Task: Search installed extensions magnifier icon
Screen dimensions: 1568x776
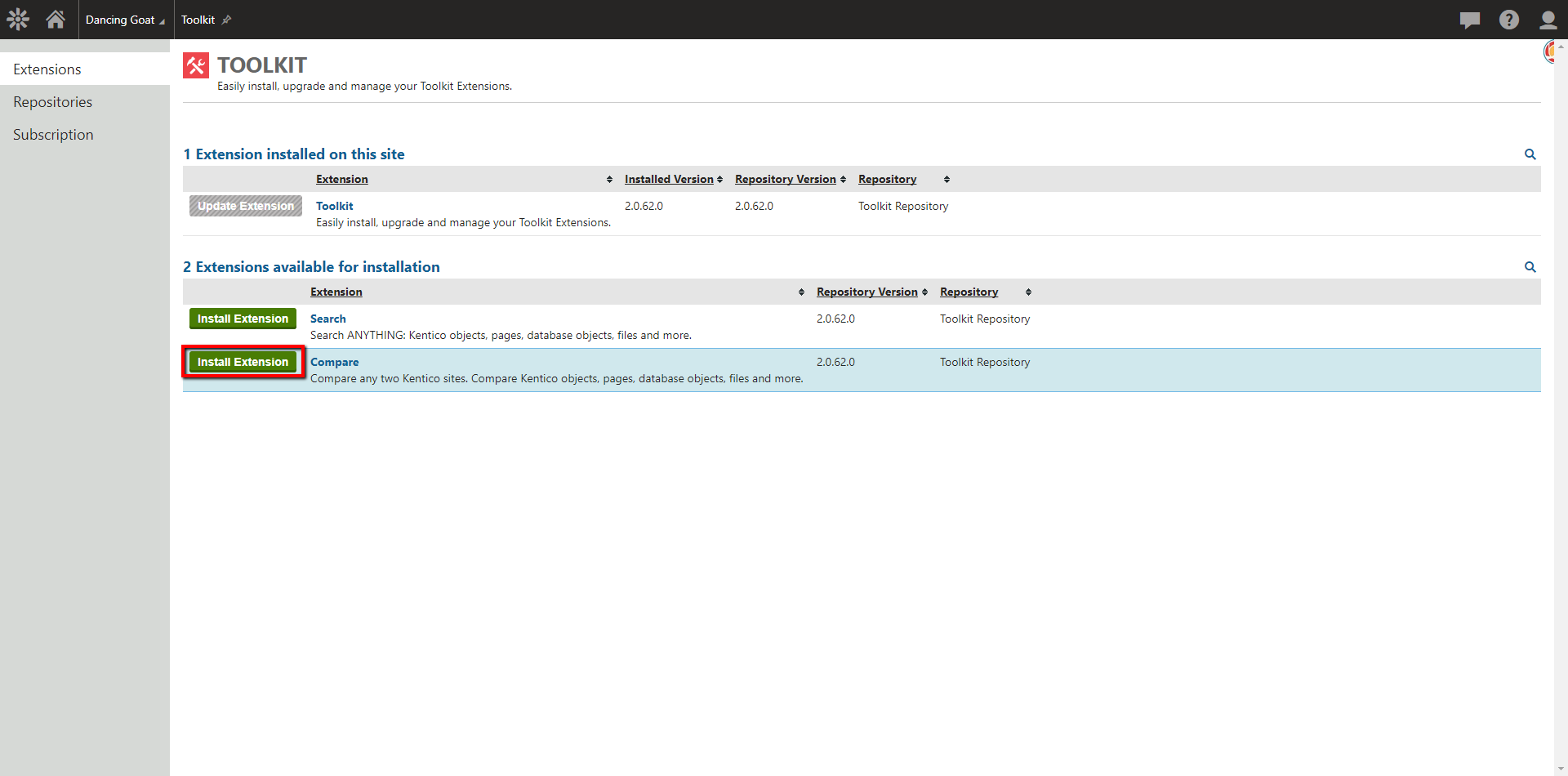Action: [1530, 154]
